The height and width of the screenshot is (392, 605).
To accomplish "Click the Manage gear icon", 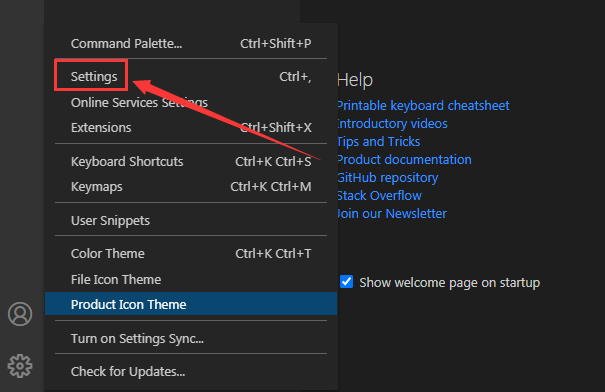I will pos(20,366).
